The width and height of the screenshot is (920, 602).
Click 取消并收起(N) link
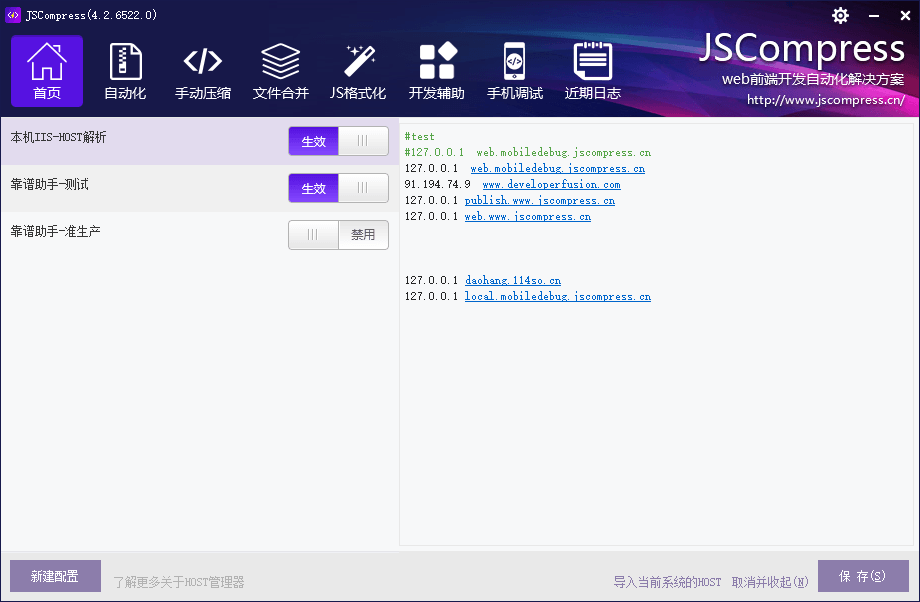pos(770,582)
